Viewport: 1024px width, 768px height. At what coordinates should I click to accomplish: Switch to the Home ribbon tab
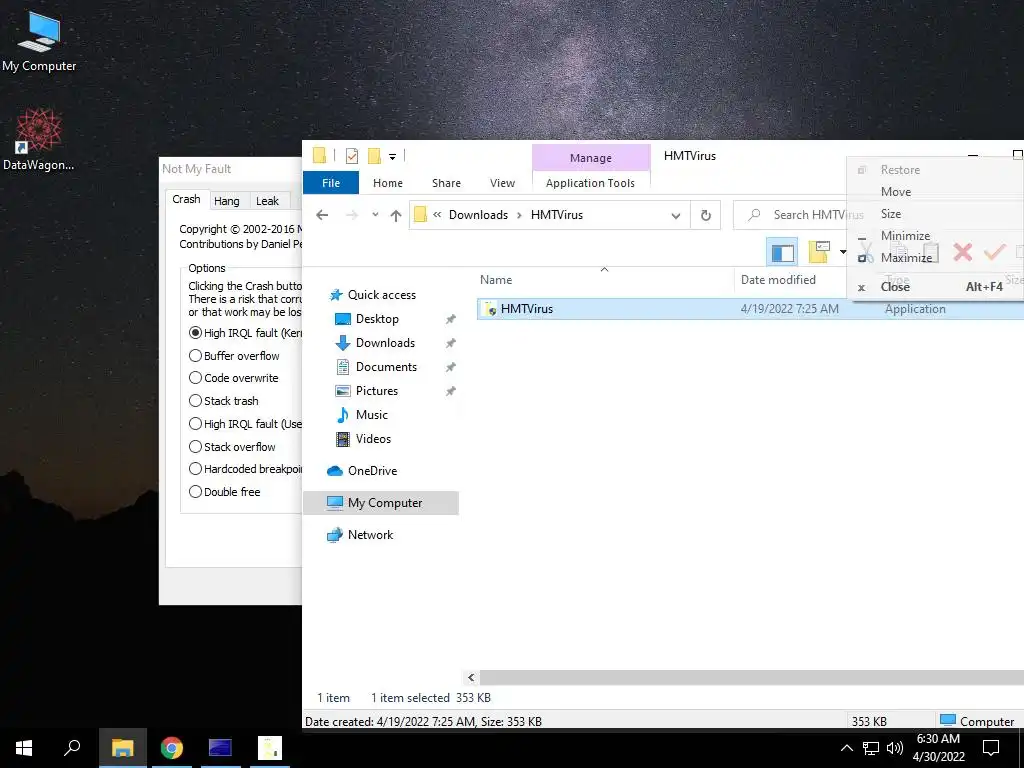(388, 183)
